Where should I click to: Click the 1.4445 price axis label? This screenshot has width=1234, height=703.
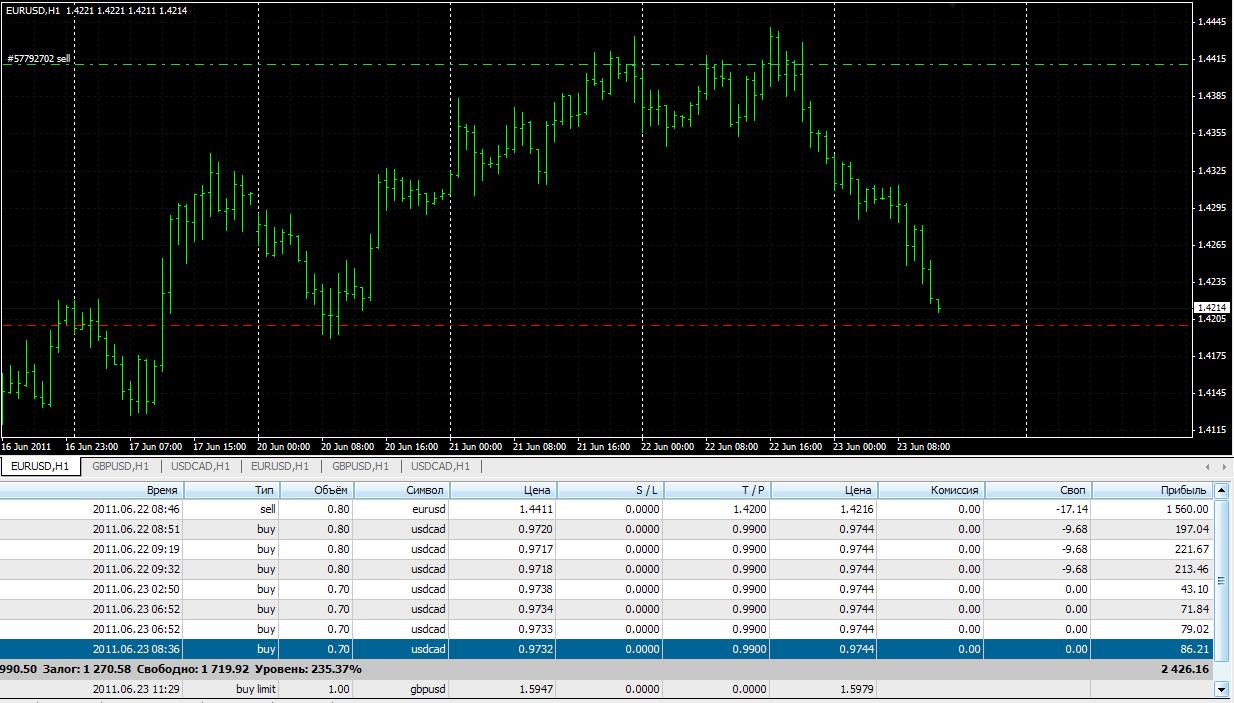point(1212,22)
